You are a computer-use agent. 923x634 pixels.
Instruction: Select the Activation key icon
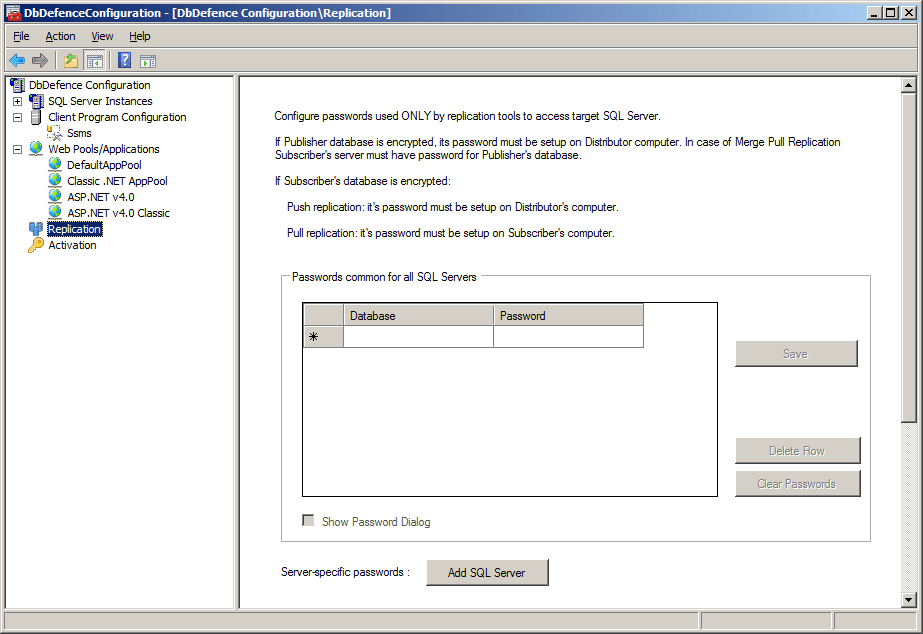point(36,245)
